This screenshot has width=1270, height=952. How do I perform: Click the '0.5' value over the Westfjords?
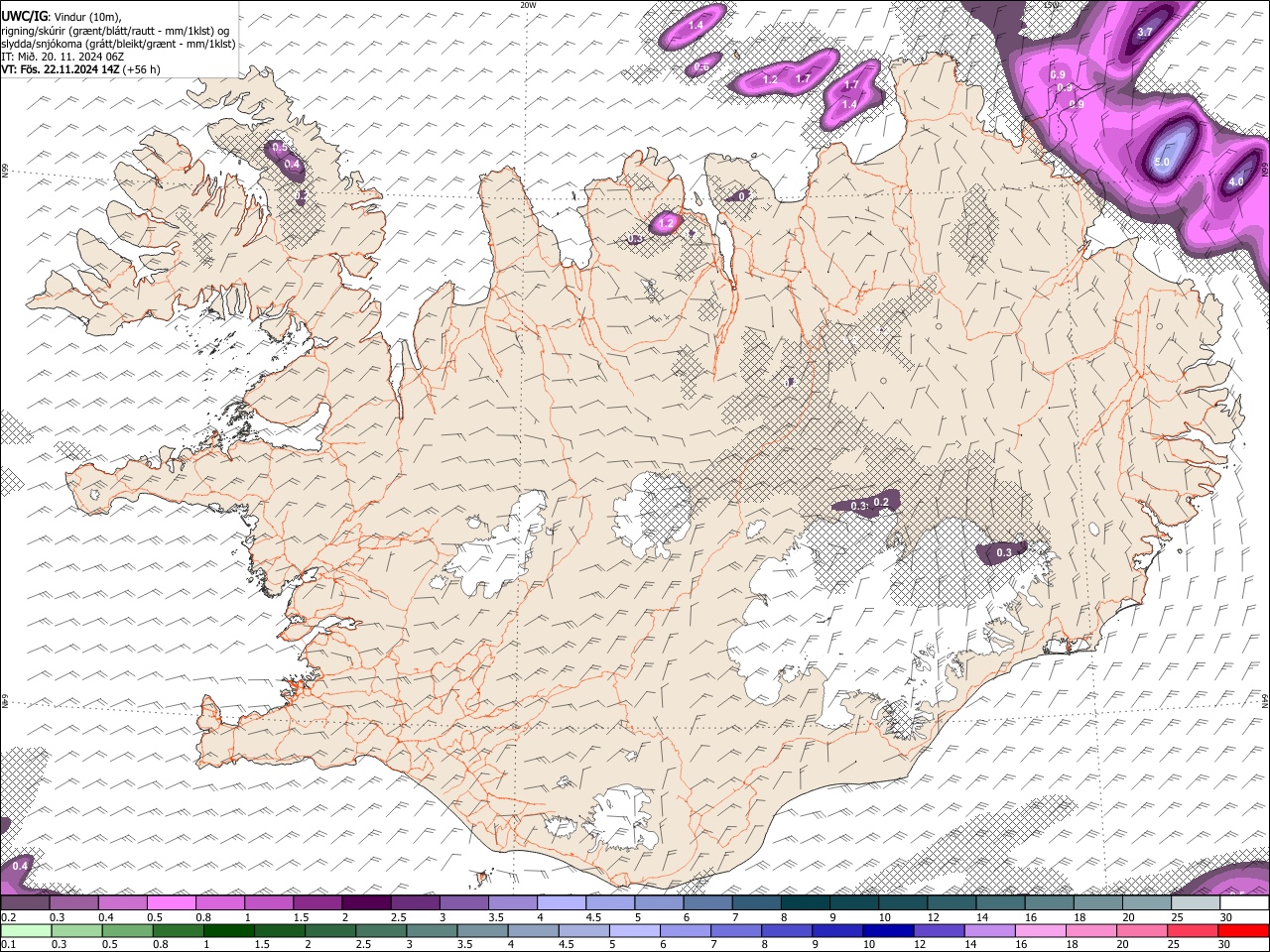click(279, 148)
